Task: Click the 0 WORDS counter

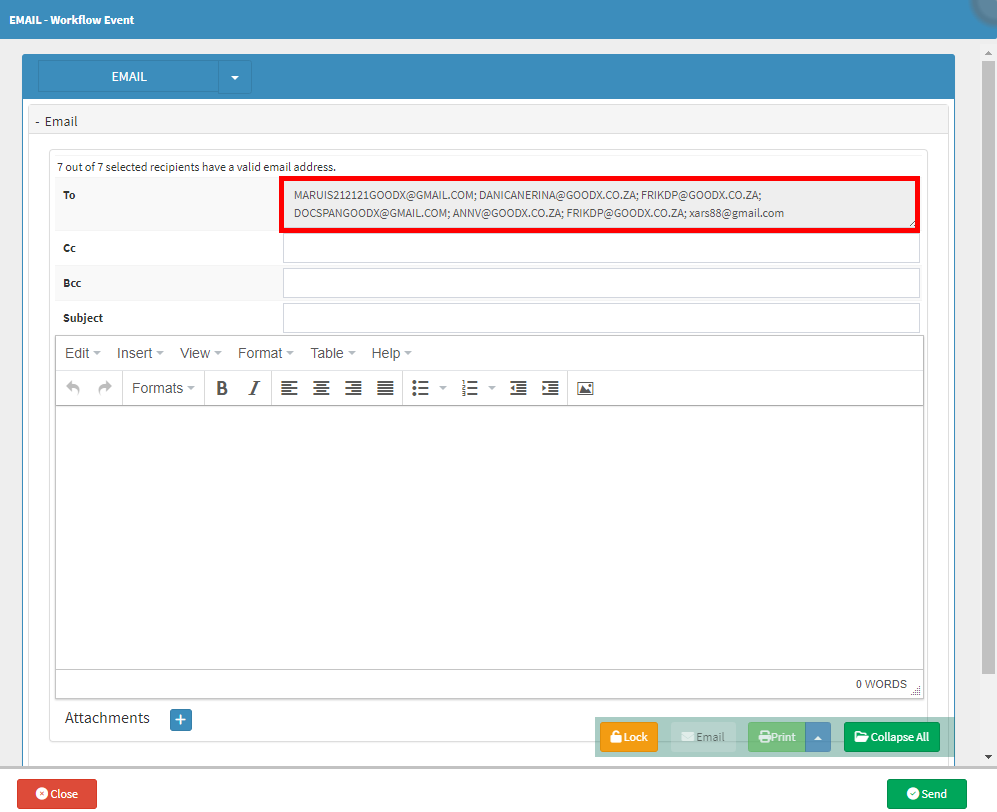Action: click(881, 684)
